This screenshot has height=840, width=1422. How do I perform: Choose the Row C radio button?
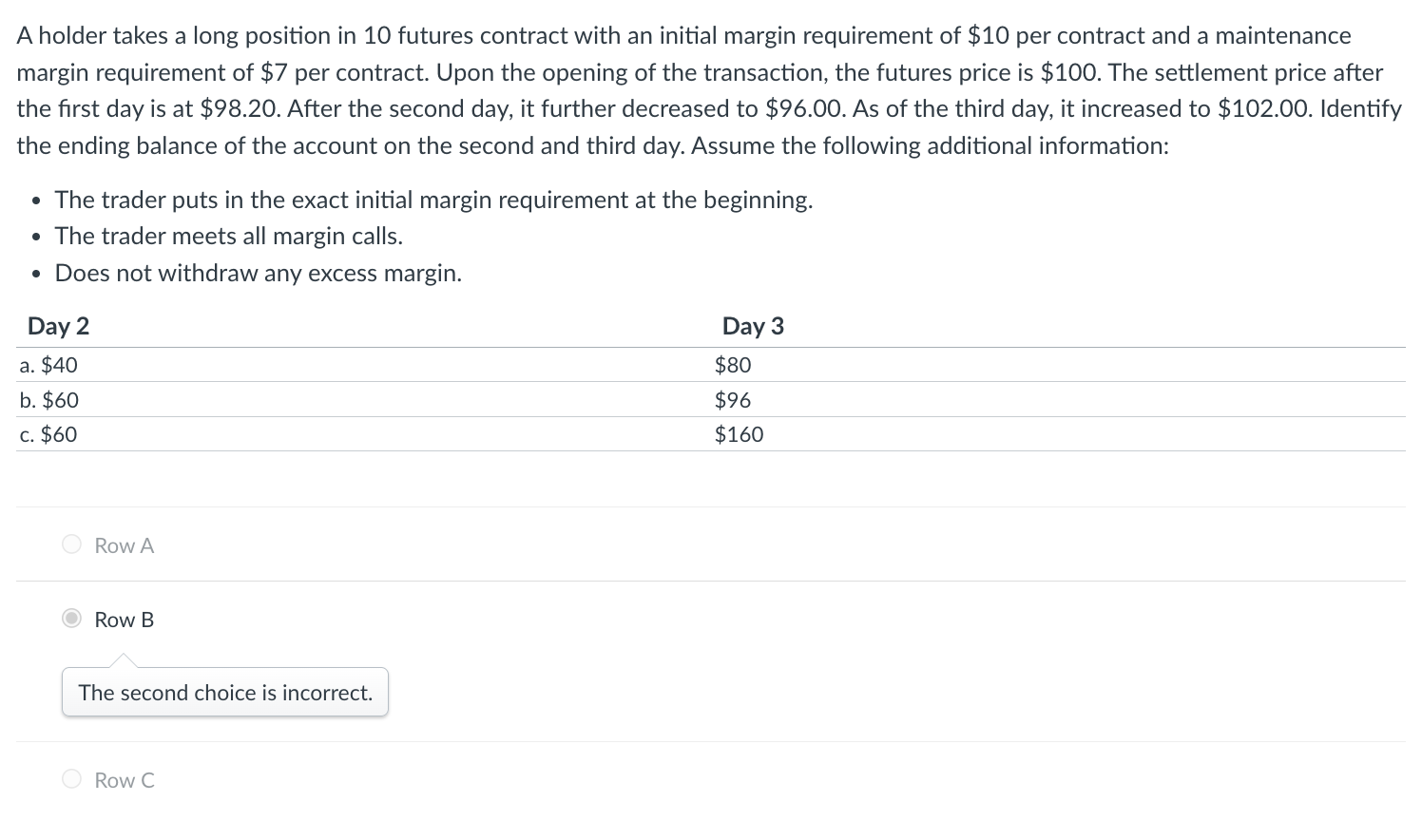(72, 779)
